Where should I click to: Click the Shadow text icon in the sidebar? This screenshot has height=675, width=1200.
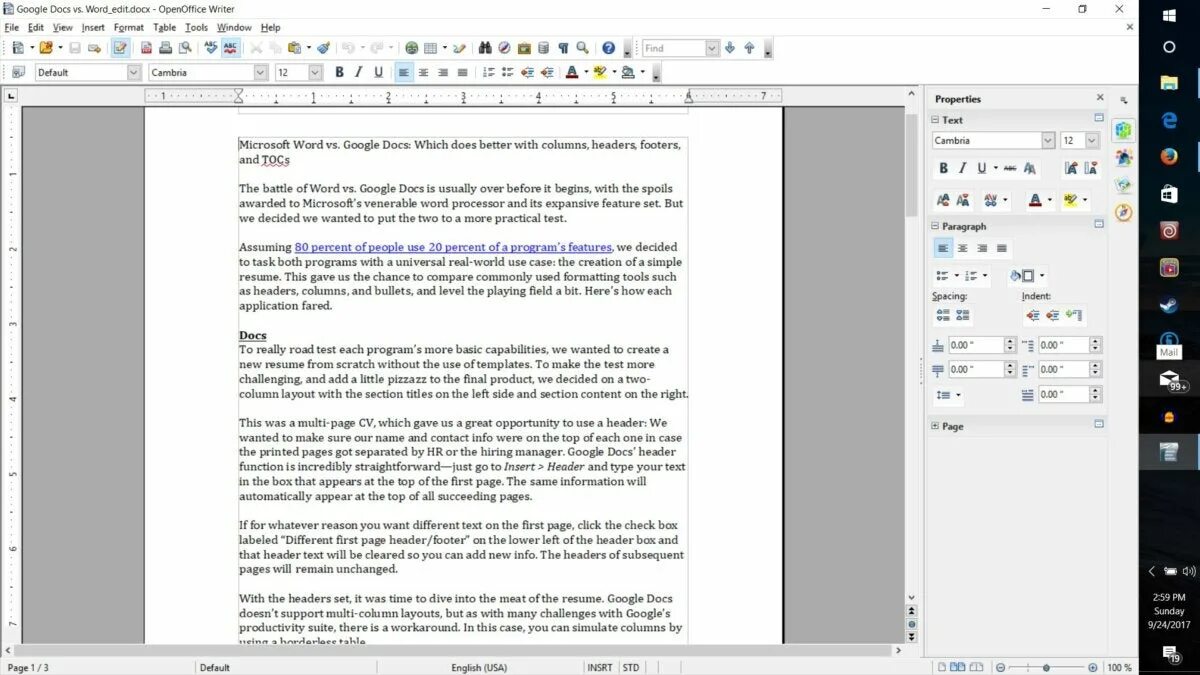tap(1030, 168)
